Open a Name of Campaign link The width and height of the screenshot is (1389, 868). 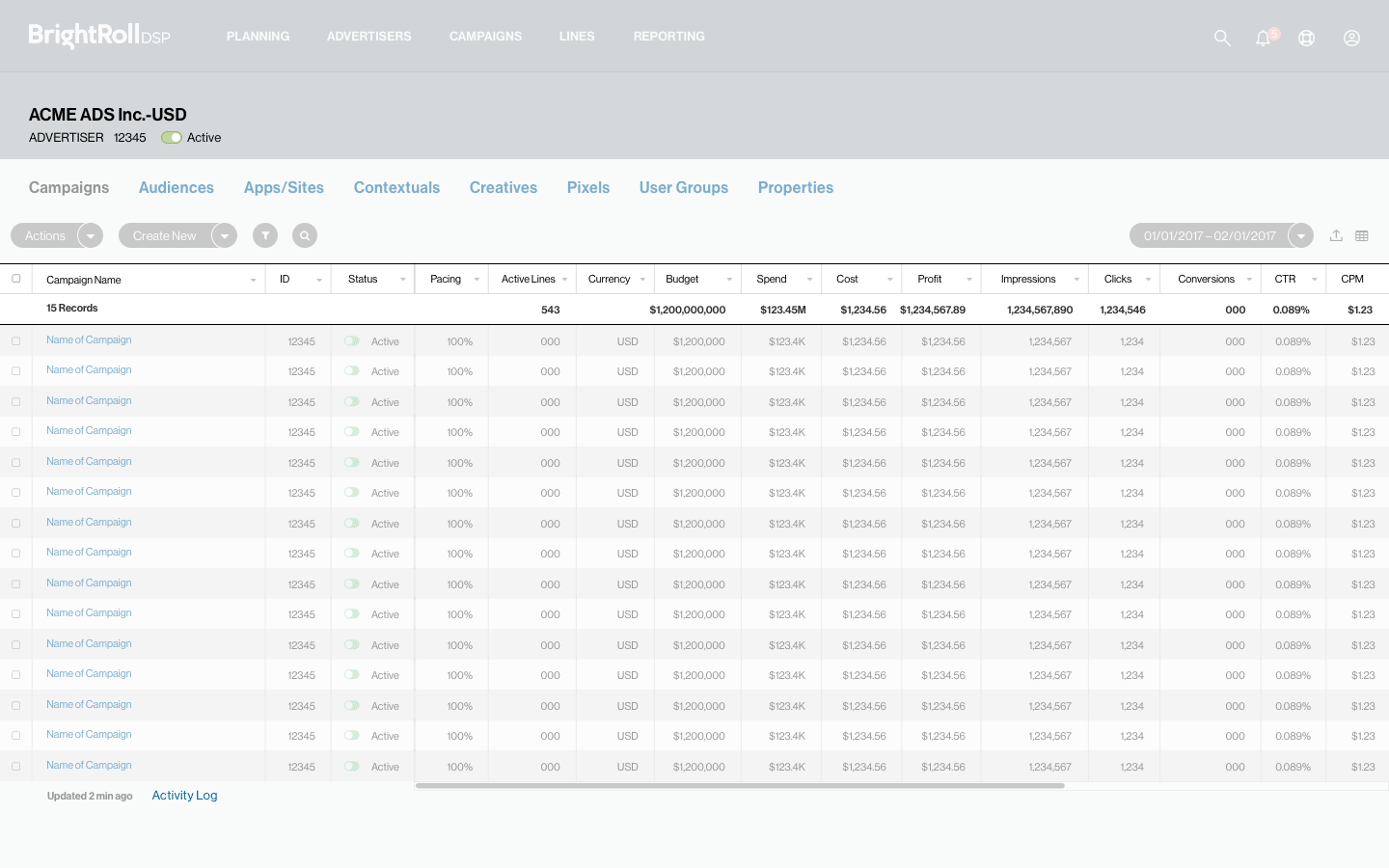tap(89, 339)
